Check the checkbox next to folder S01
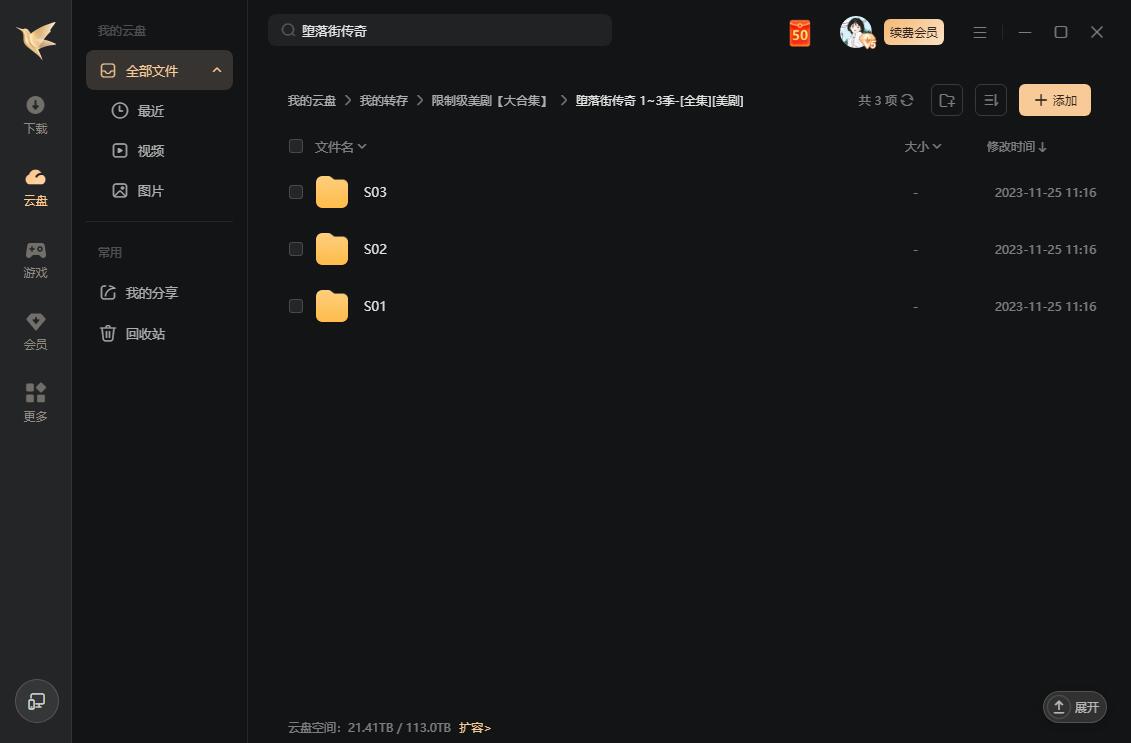The height and width of the screenshot is (743, 1131). point(296,306)
